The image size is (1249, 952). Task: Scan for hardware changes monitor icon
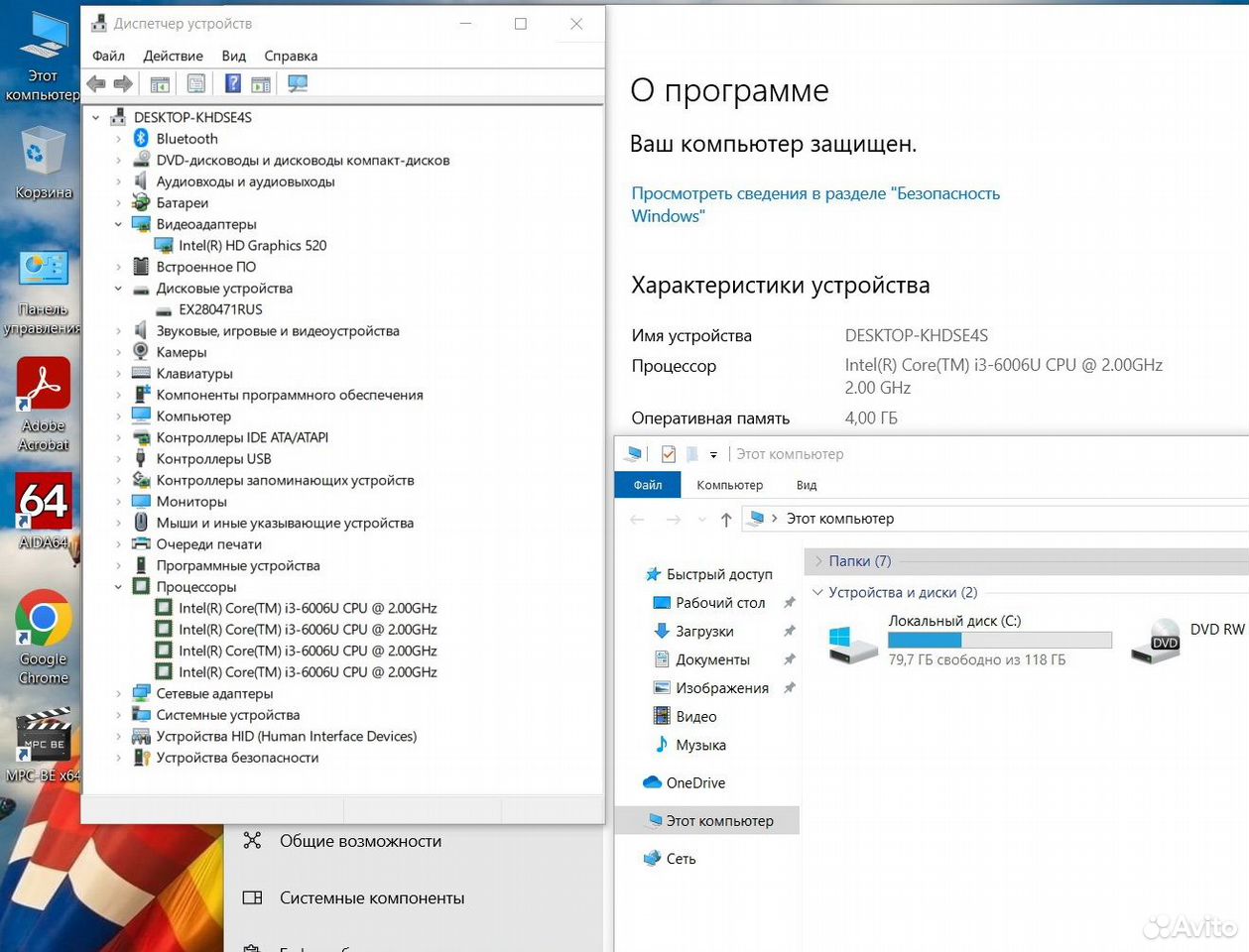[298, 84]
